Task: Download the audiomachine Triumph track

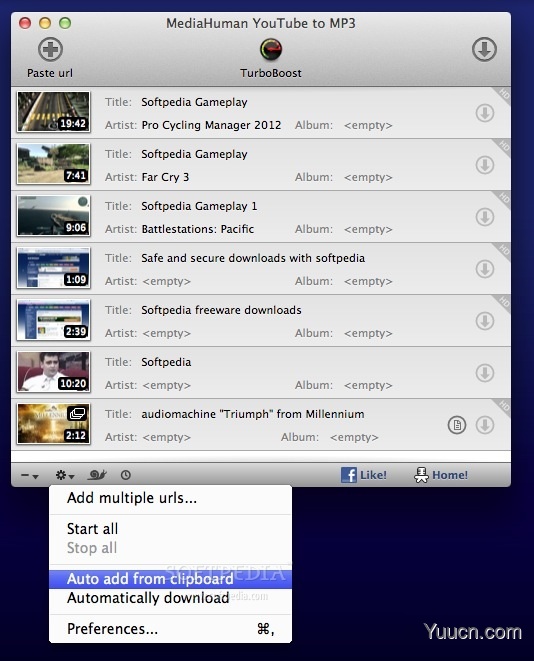Action: (485, 425)
